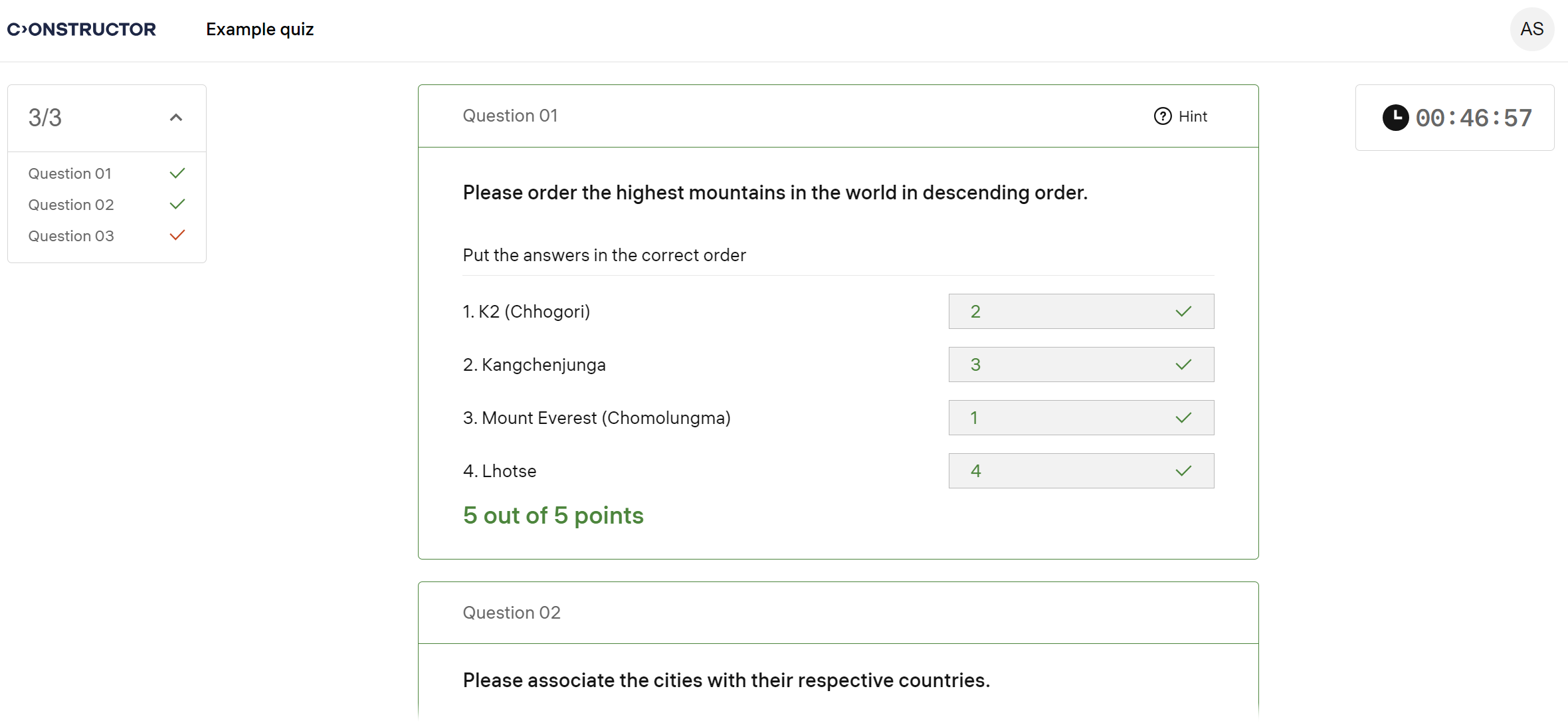Go to Question 02 in sidebar

click(x=71, y=205)
